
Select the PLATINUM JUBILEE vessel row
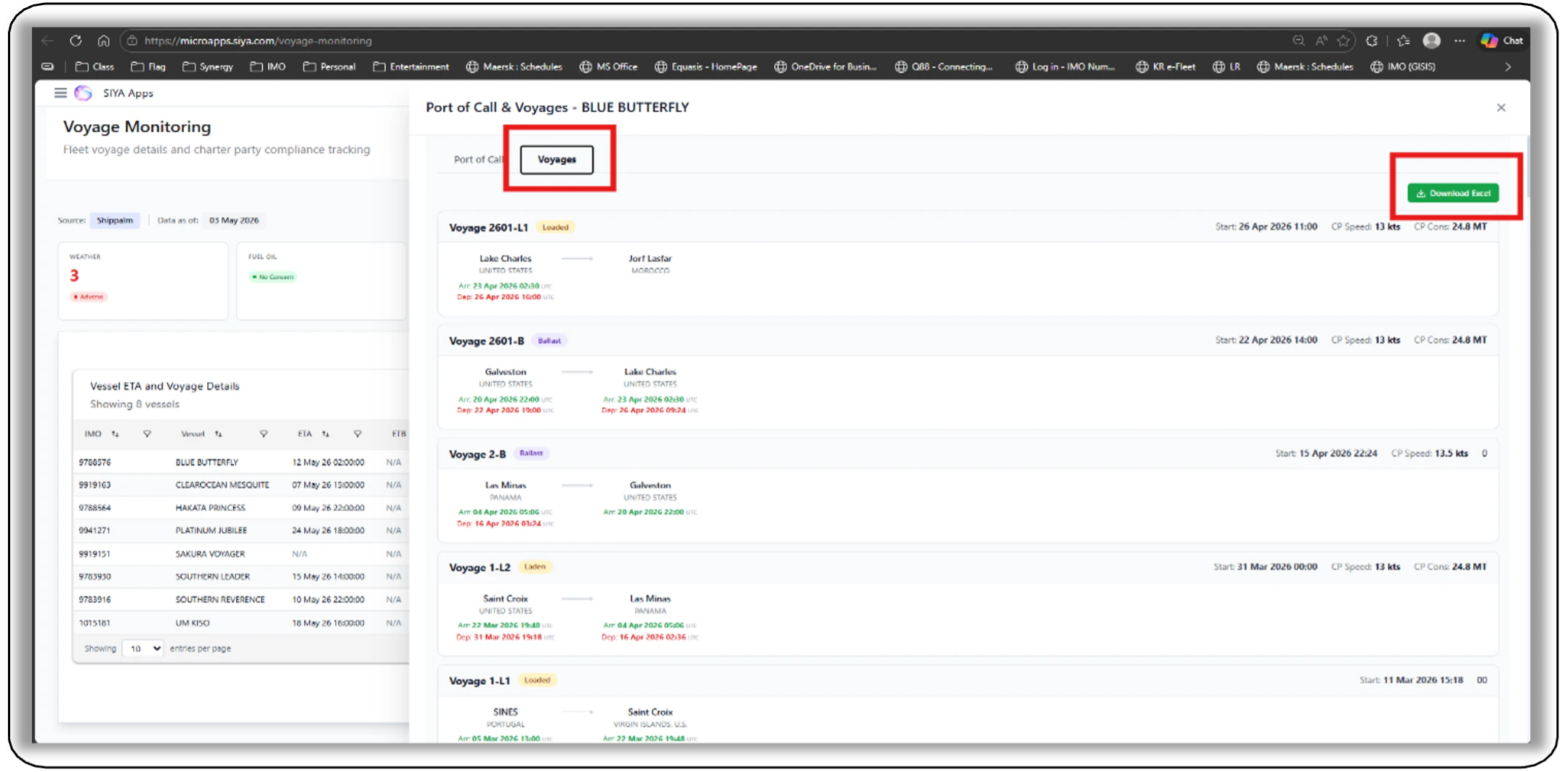241,531
